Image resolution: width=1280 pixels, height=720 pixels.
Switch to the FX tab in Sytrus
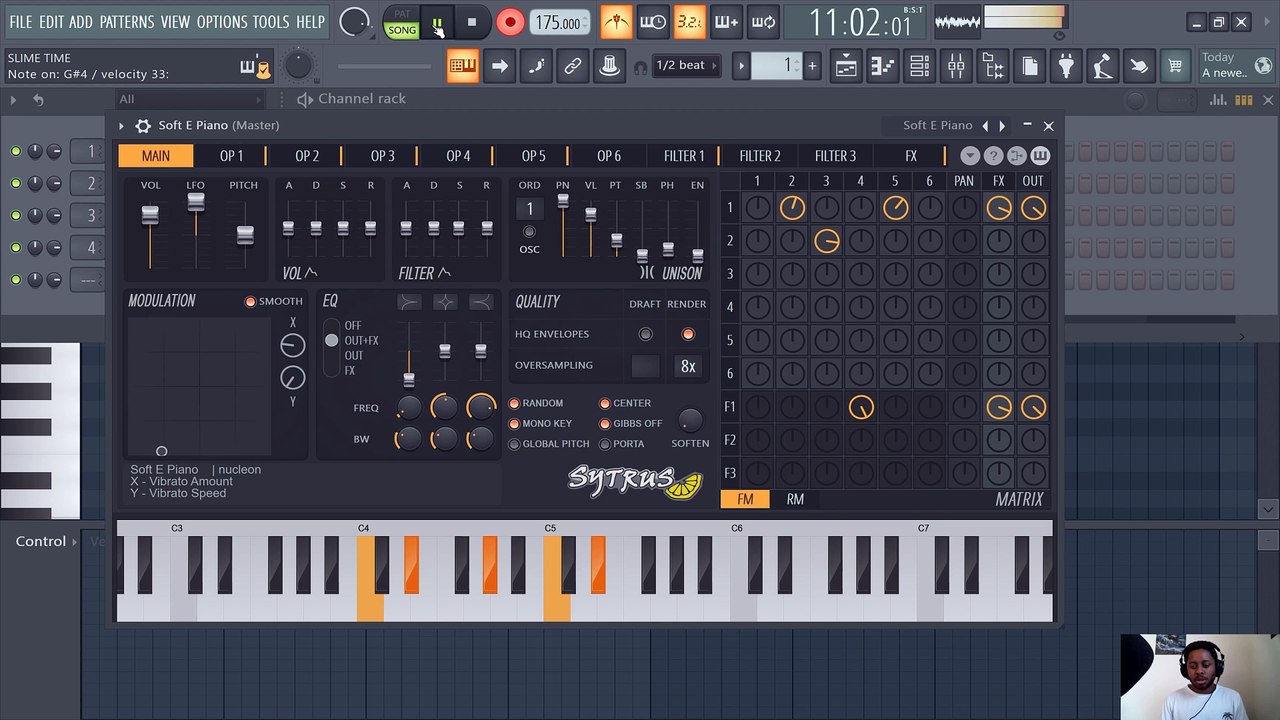click(911, 156)
